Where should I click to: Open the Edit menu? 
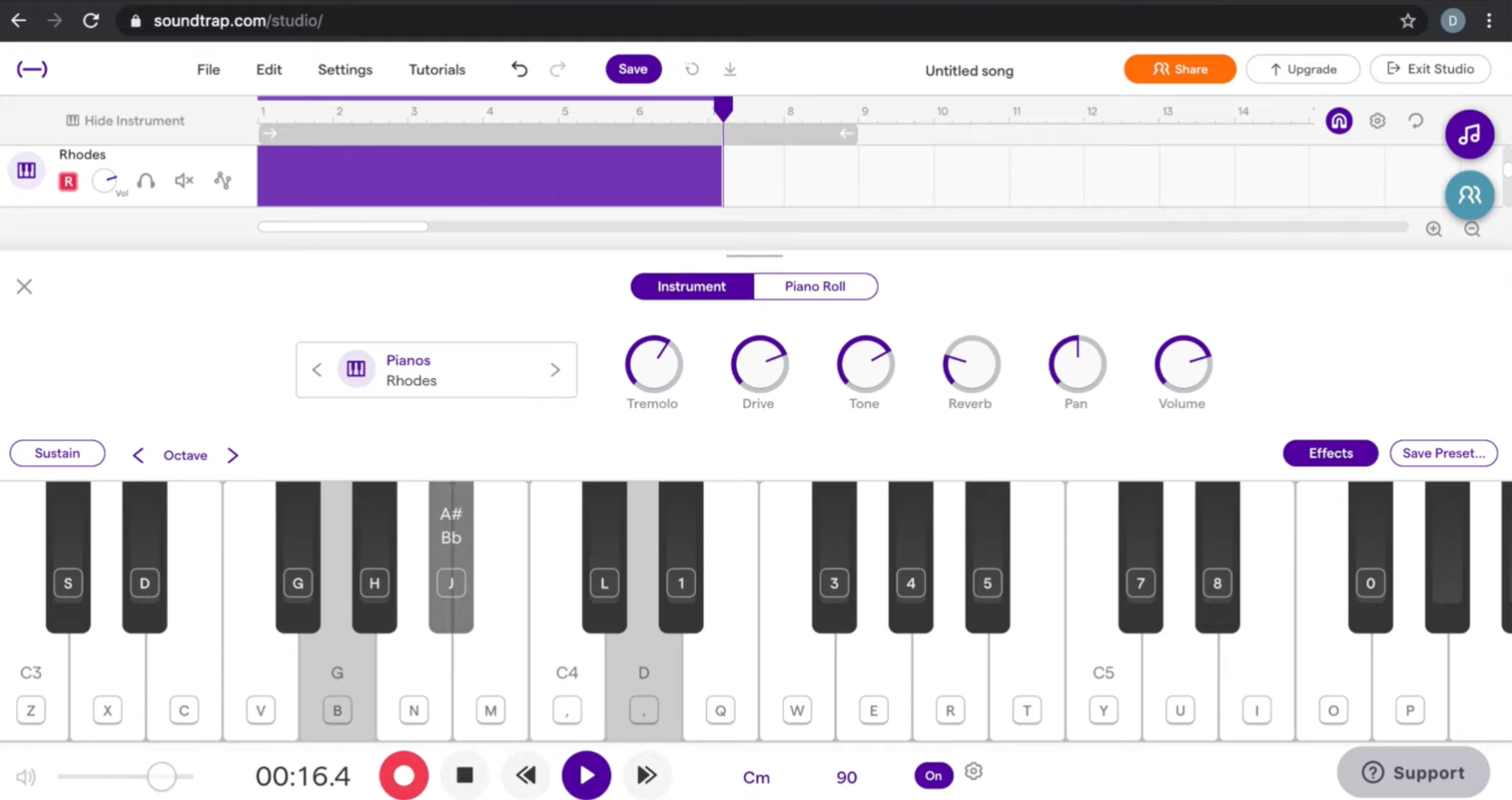pyautogui.click(x=268, y=69)
